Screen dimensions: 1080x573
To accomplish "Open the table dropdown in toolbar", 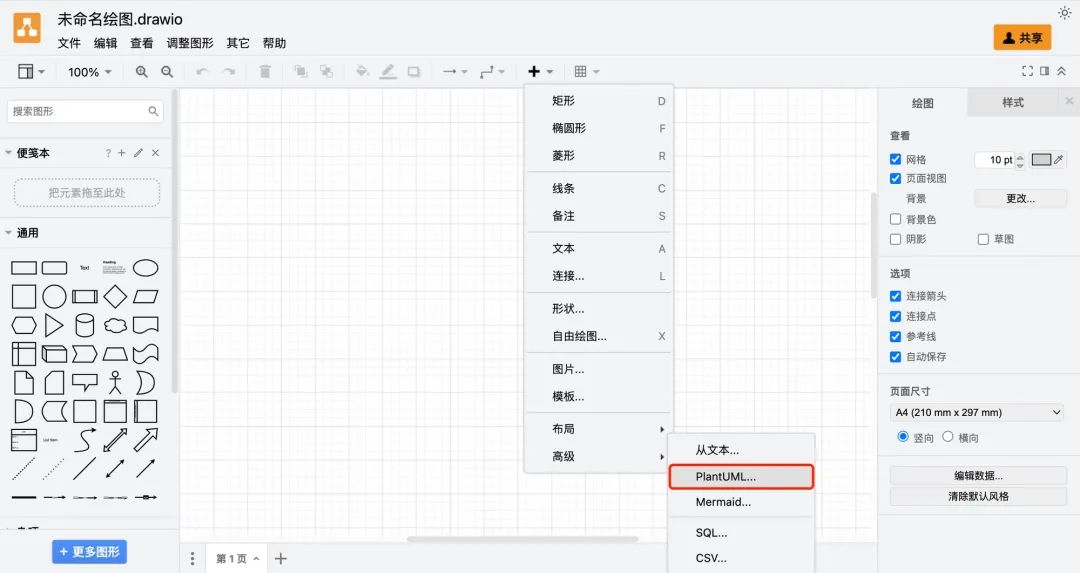I will coord(587,72).
